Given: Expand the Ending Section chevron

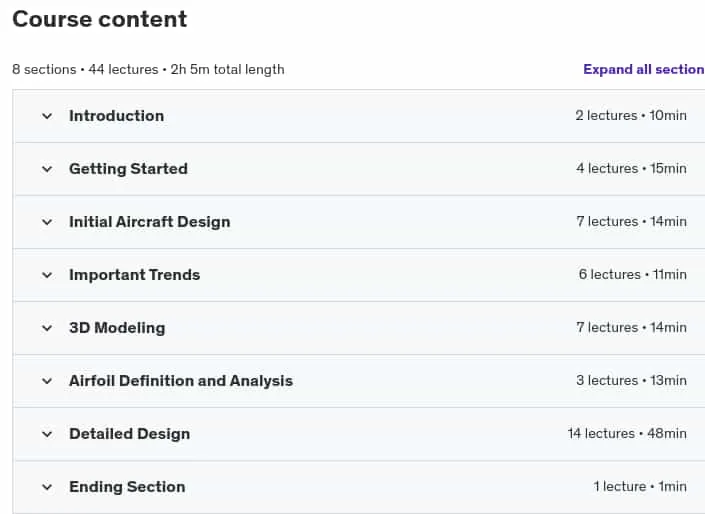Looking at the screenshot, I should (x=47, y=487).
